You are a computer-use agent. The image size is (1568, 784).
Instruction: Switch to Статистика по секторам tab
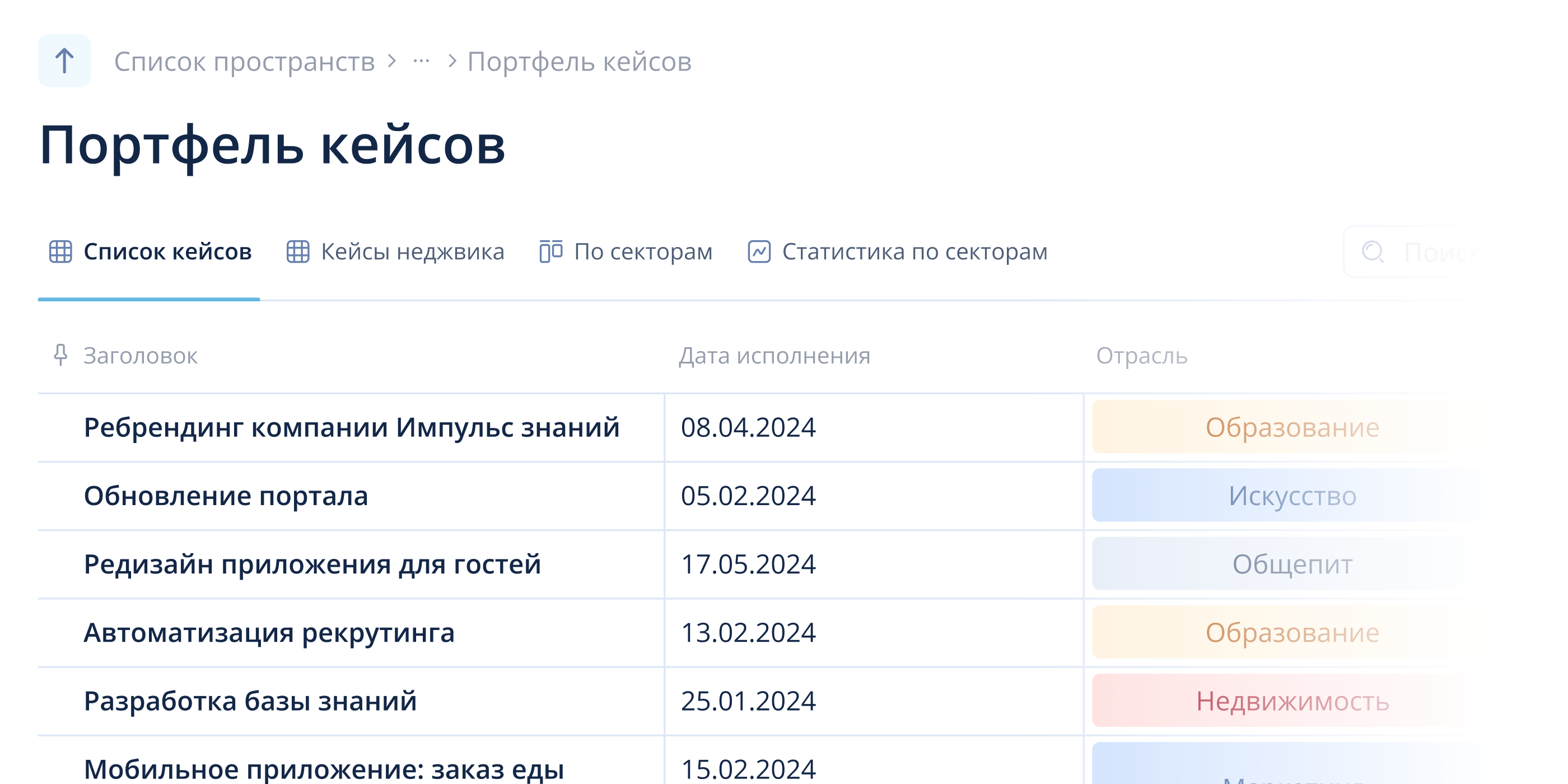(x=898, y=251)
